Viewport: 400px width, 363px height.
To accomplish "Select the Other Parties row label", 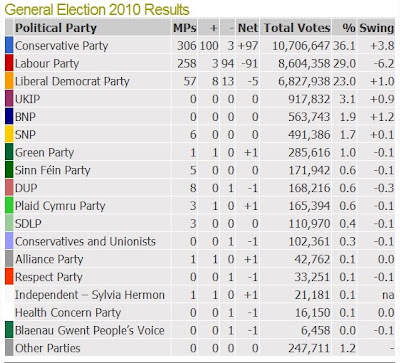I will tap(48, 348).
